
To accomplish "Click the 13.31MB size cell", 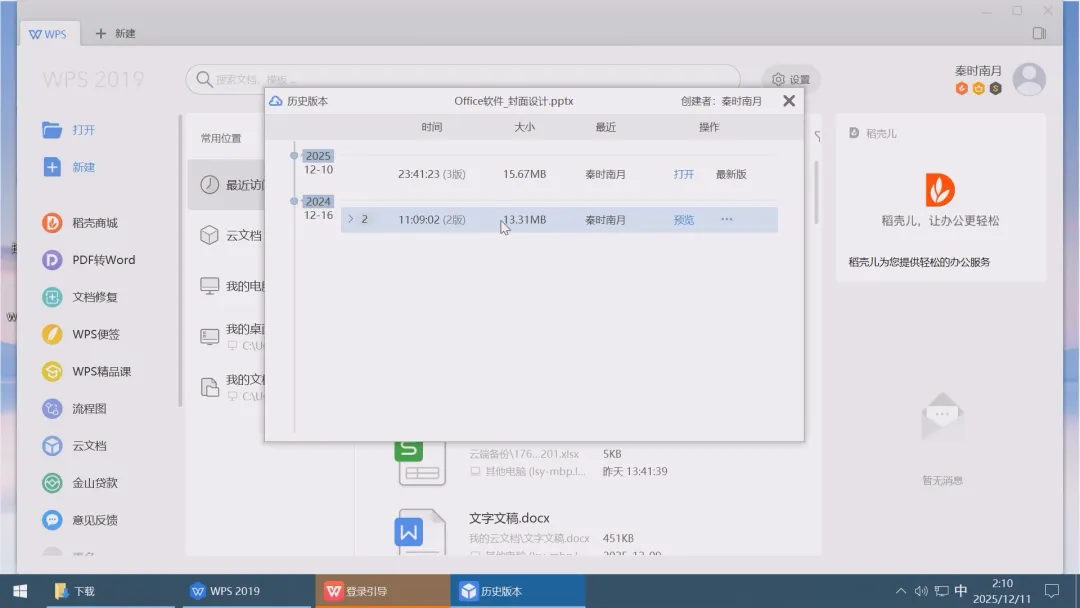I will [x=524, y=220].
